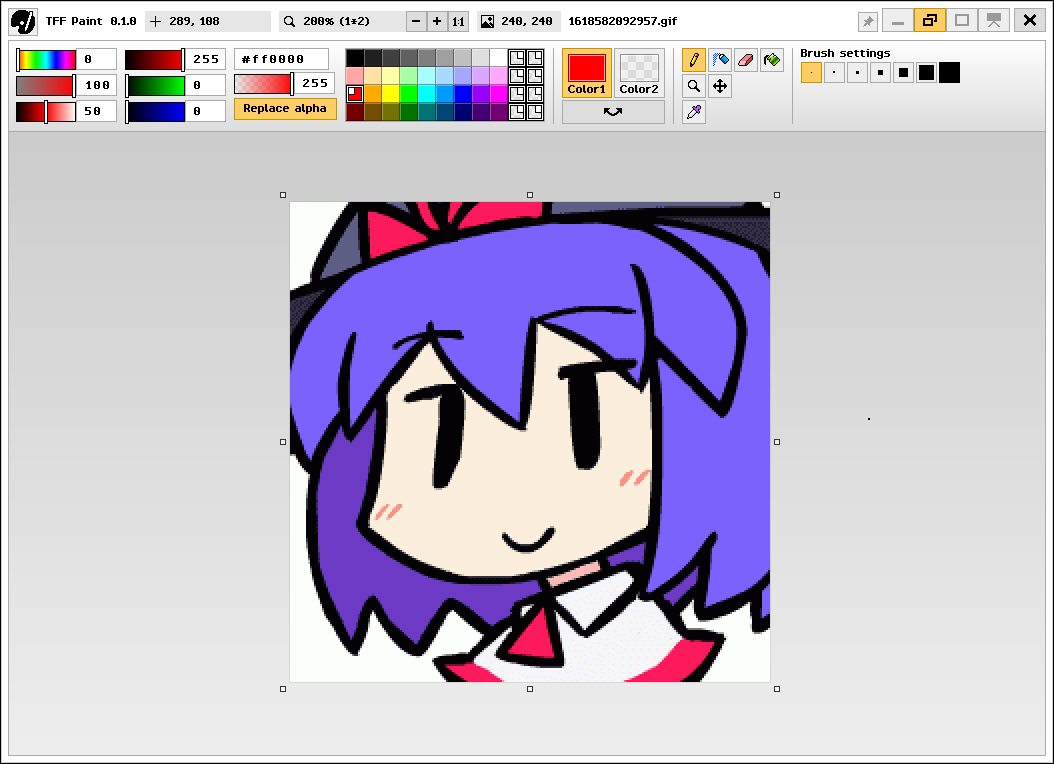The image size is (1054, 764).
Task: Click the saturation slider
Action: pyautogui.click(x=46, y=85)
